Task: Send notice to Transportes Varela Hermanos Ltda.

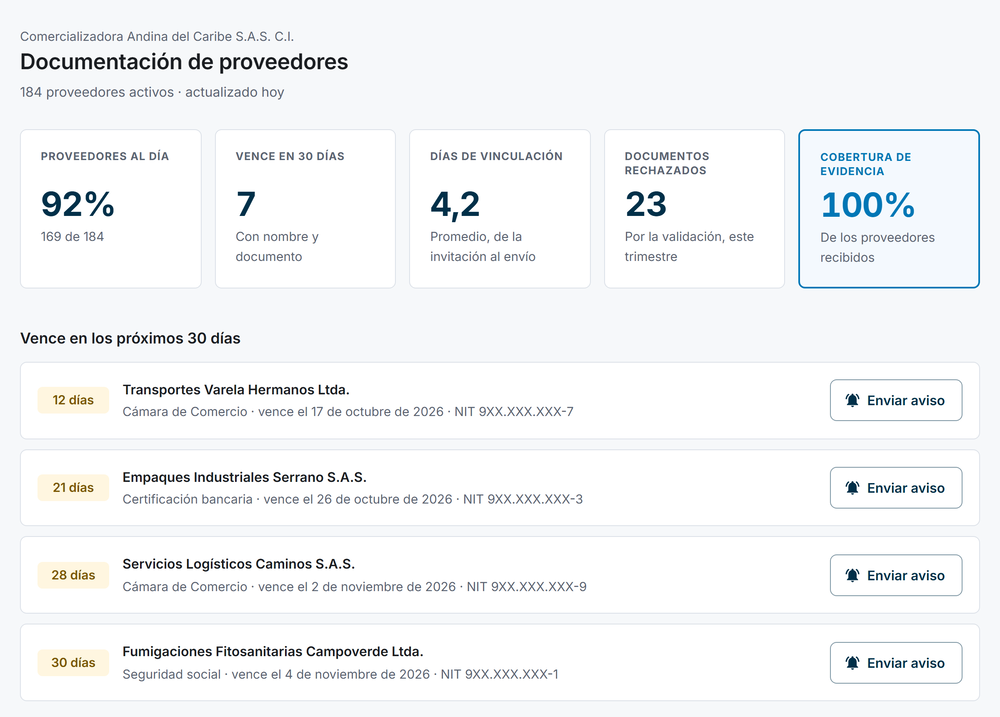Action: pyautogui.click(x=896, y=401)
